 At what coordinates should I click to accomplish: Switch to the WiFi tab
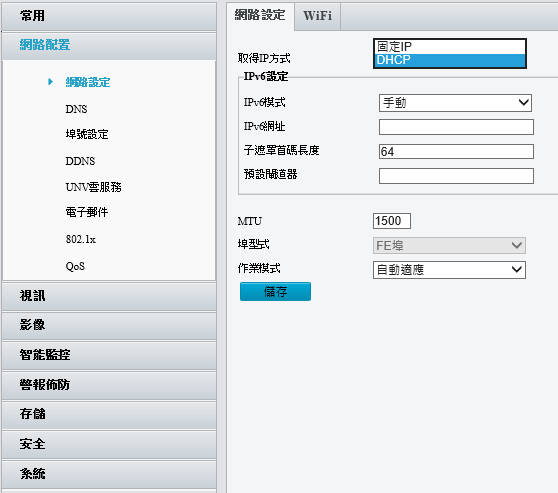[317, 16]
